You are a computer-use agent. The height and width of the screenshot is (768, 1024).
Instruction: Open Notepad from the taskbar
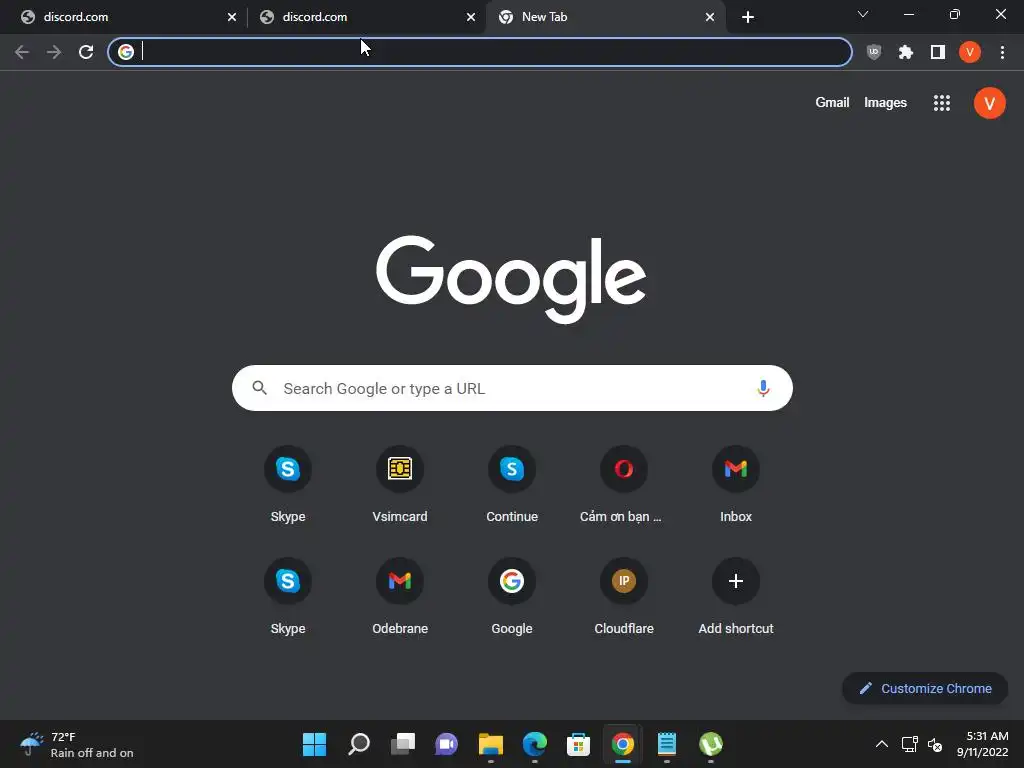click(x=667, y=744)
